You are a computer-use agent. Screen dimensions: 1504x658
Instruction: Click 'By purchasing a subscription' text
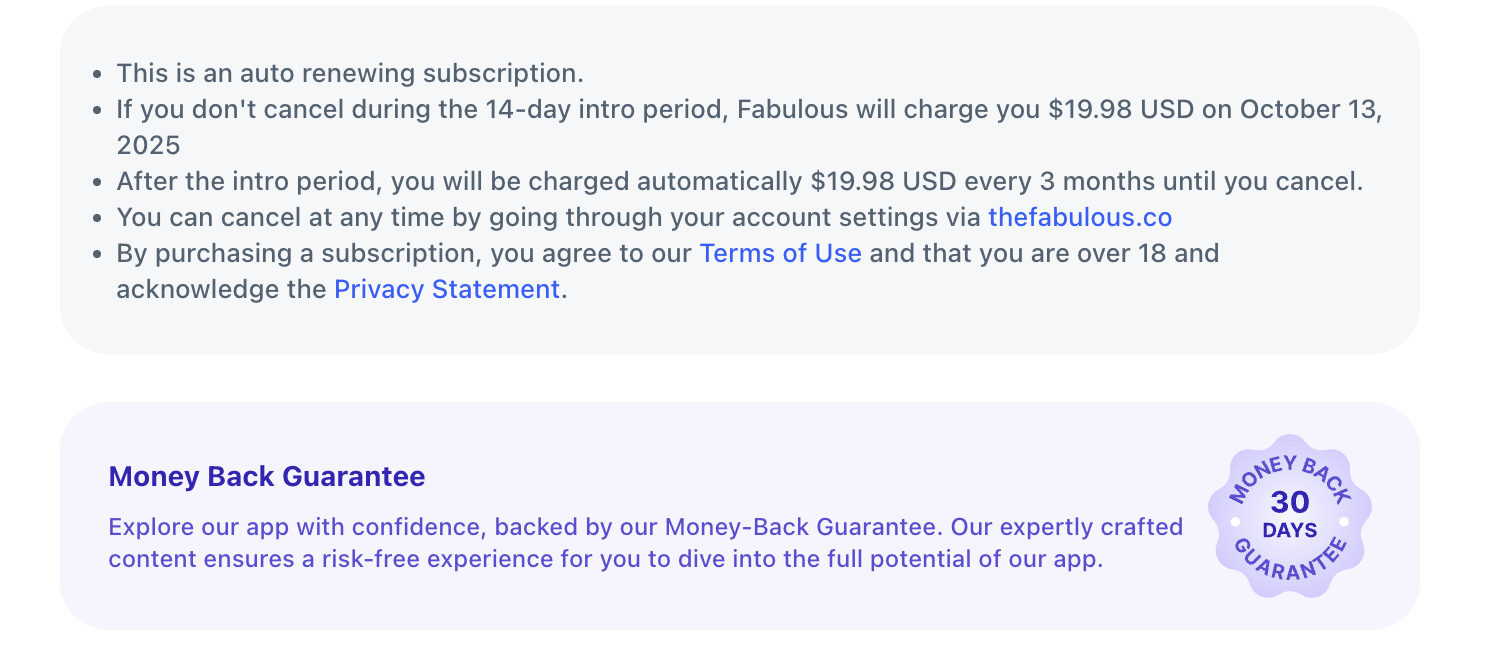pos(300,253)
